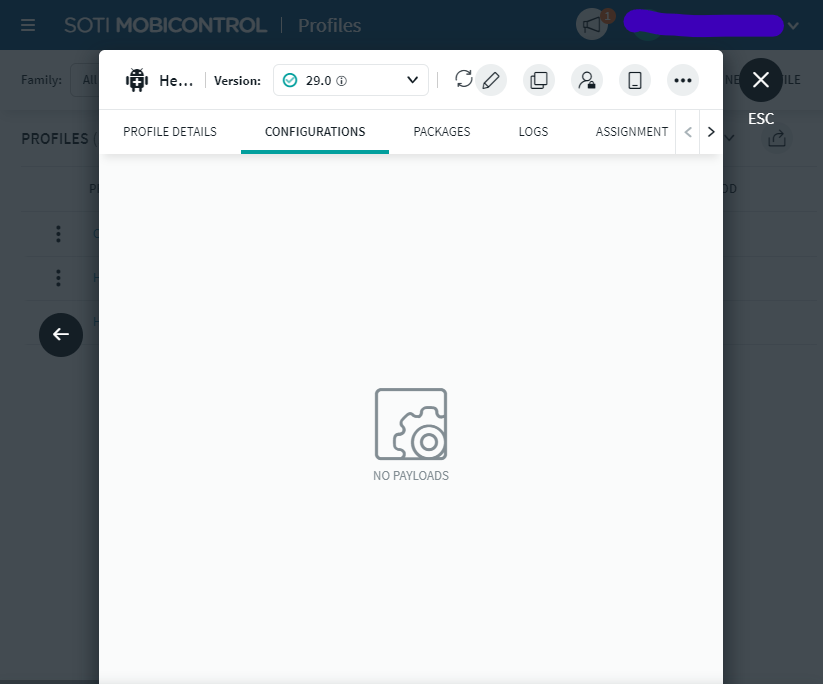This screenshot has width=823, height=684.
Task: Expand the Version 29.0 dropdown
Action: coord(412,80)
